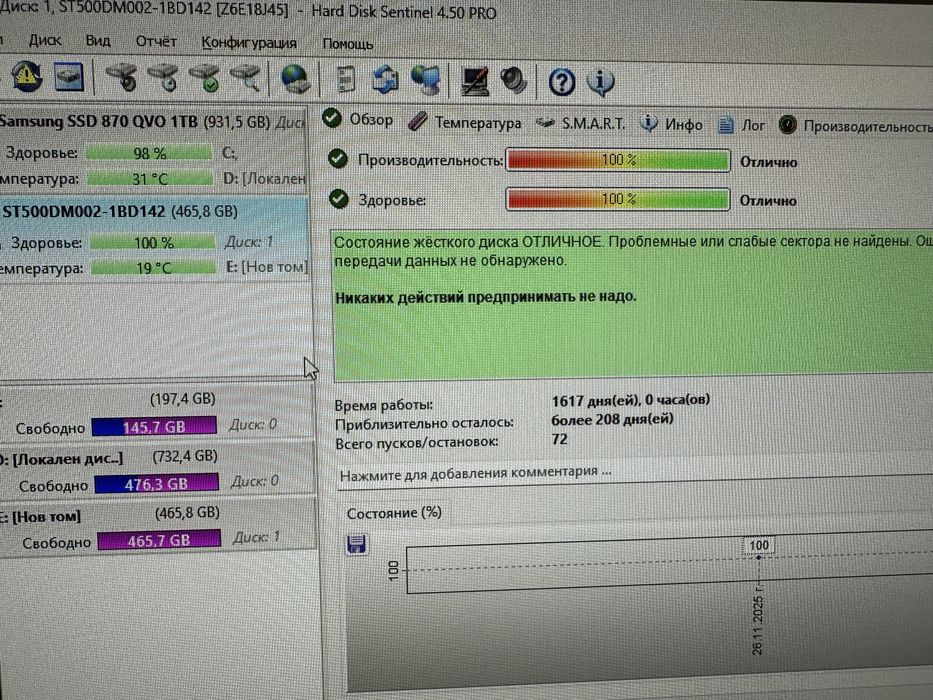Open the Помощь menu
933x700 pixels.
pos(347,44)
